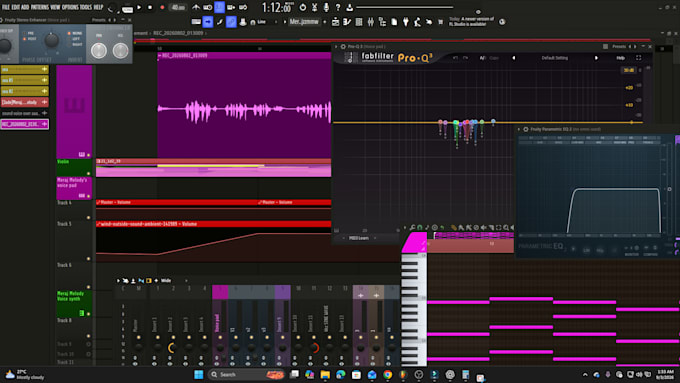Open the project file page icon

coord(394,22)
